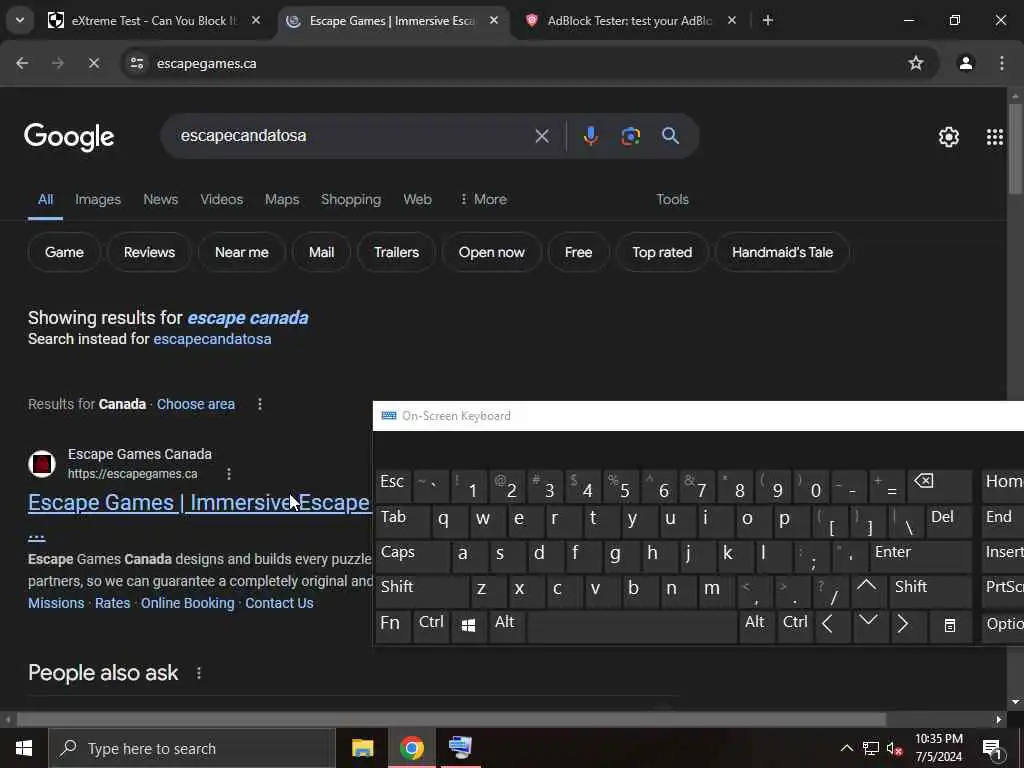Switch to the News results tab
This screenshot has height=768, width=1024.
[161, 199]
